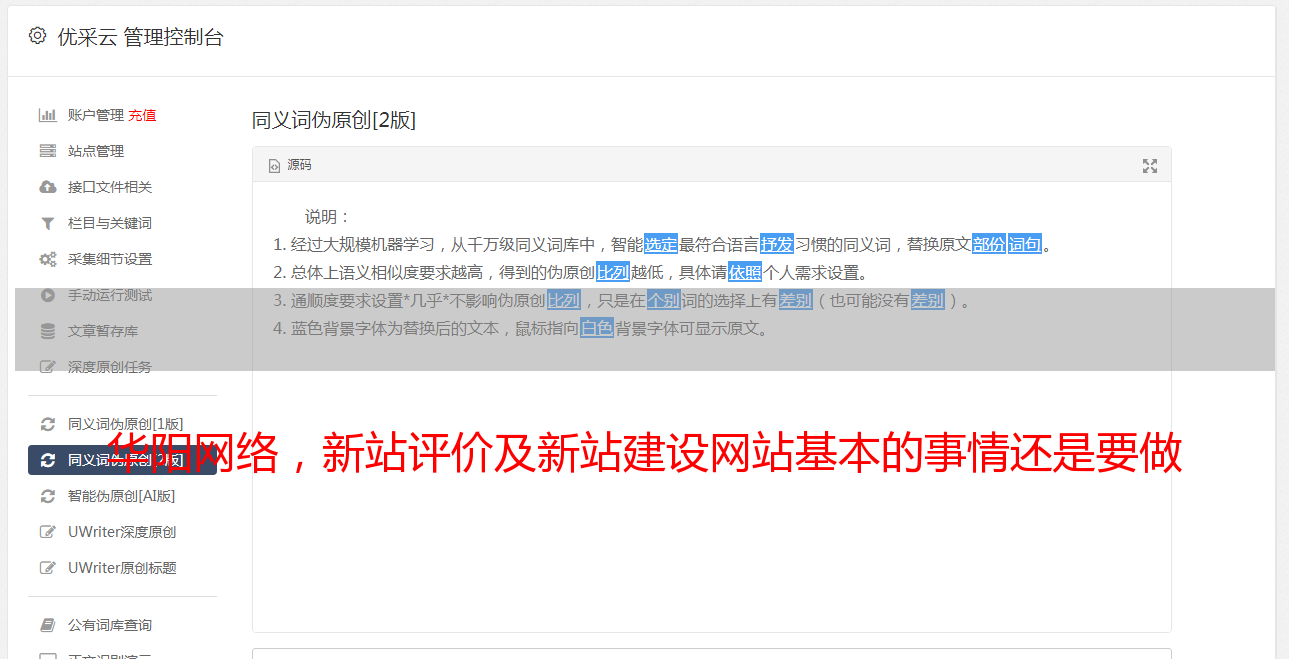Click the book icon for 公有词库查询
This screenshot has width=1289, height=659.
(47, 625)
